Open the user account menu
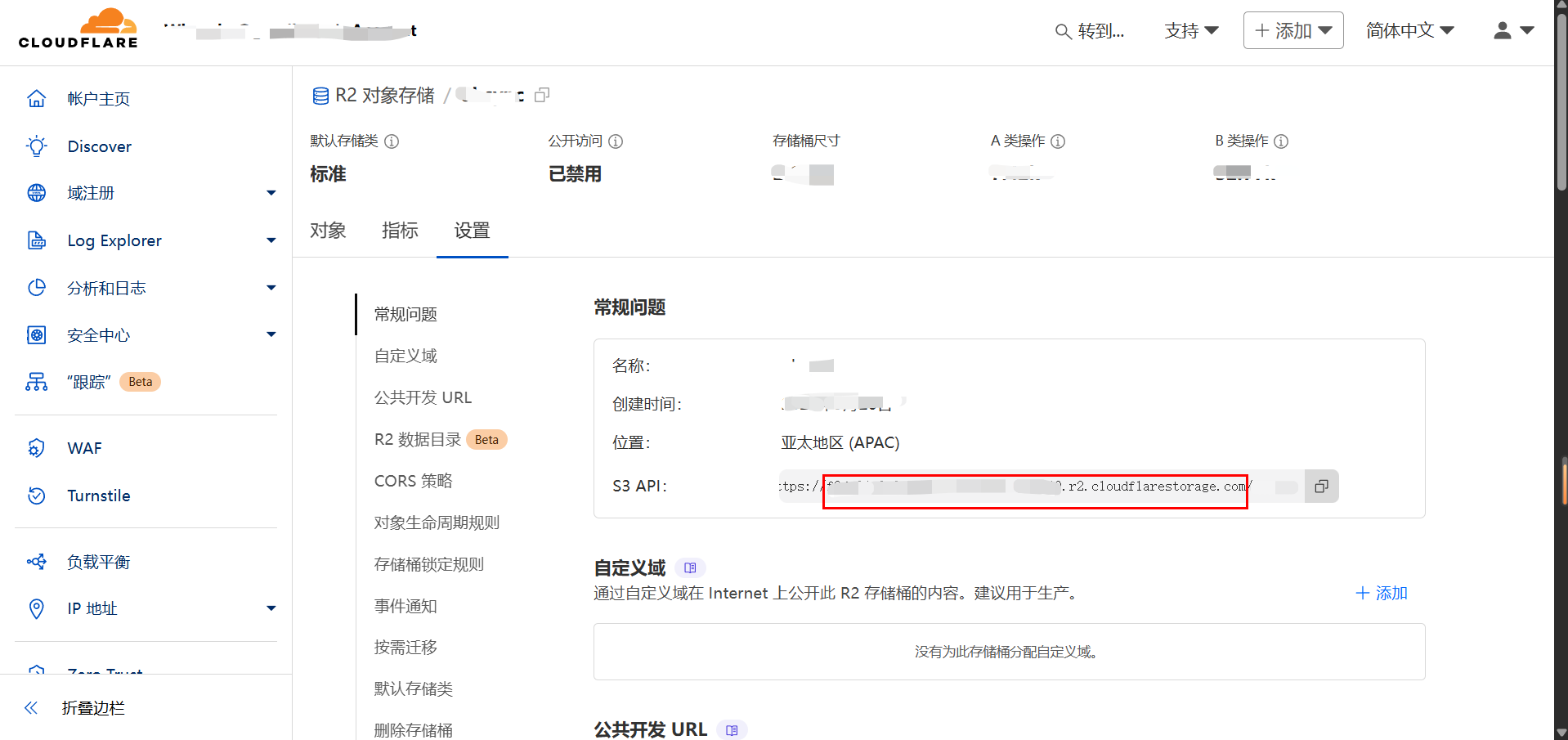Viewport: 1568px width, 740px height. point(1514,30)
